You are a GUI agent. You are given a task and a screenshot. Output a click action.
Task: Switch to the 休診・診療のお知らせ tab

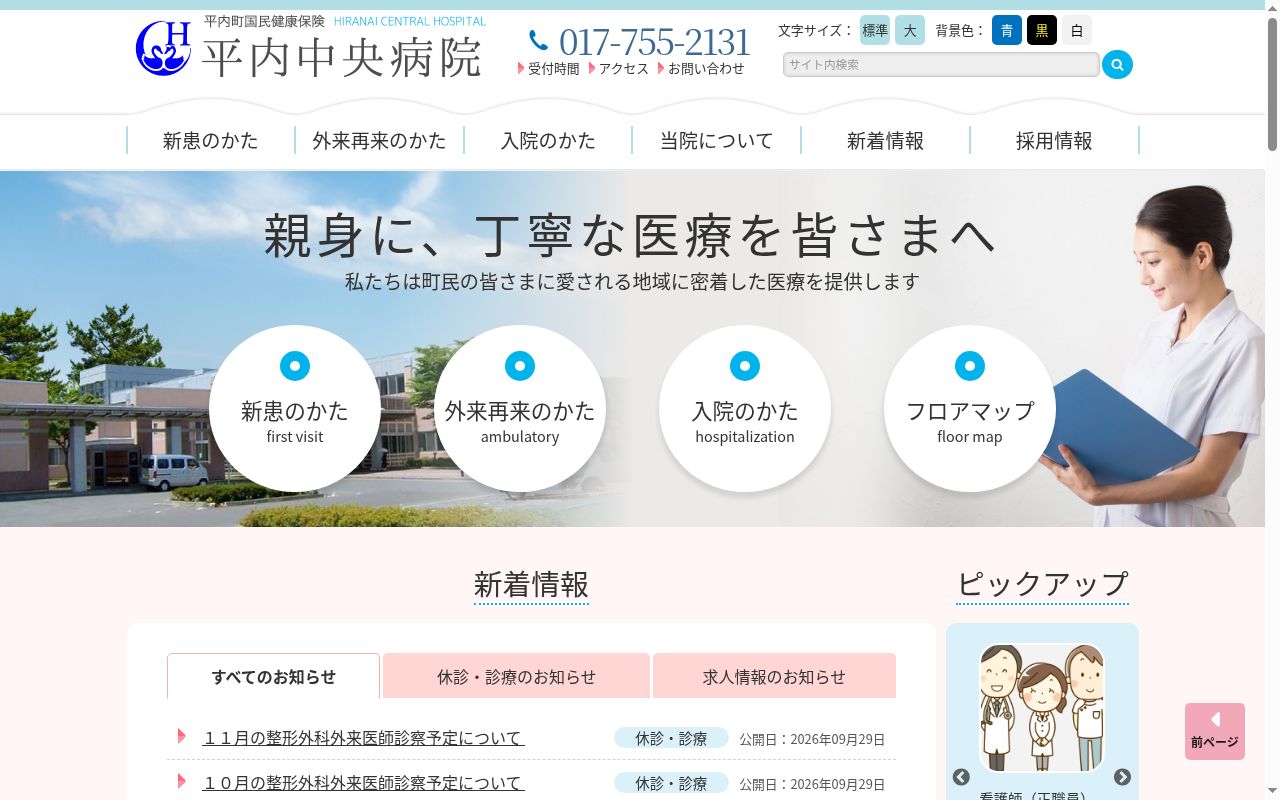516,677
